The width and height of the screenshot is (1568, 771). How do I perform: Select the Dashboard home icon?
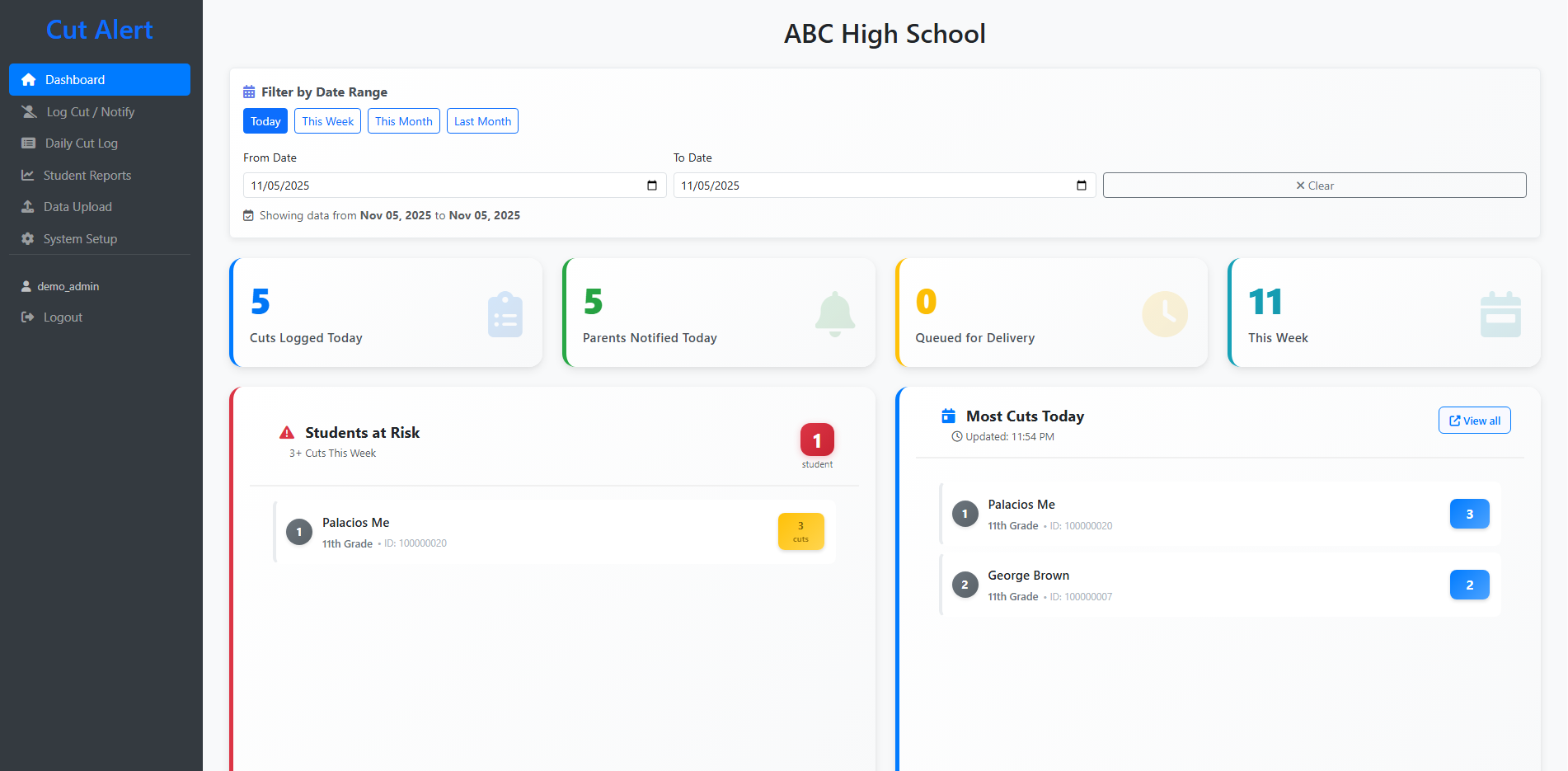pos(29,79)
